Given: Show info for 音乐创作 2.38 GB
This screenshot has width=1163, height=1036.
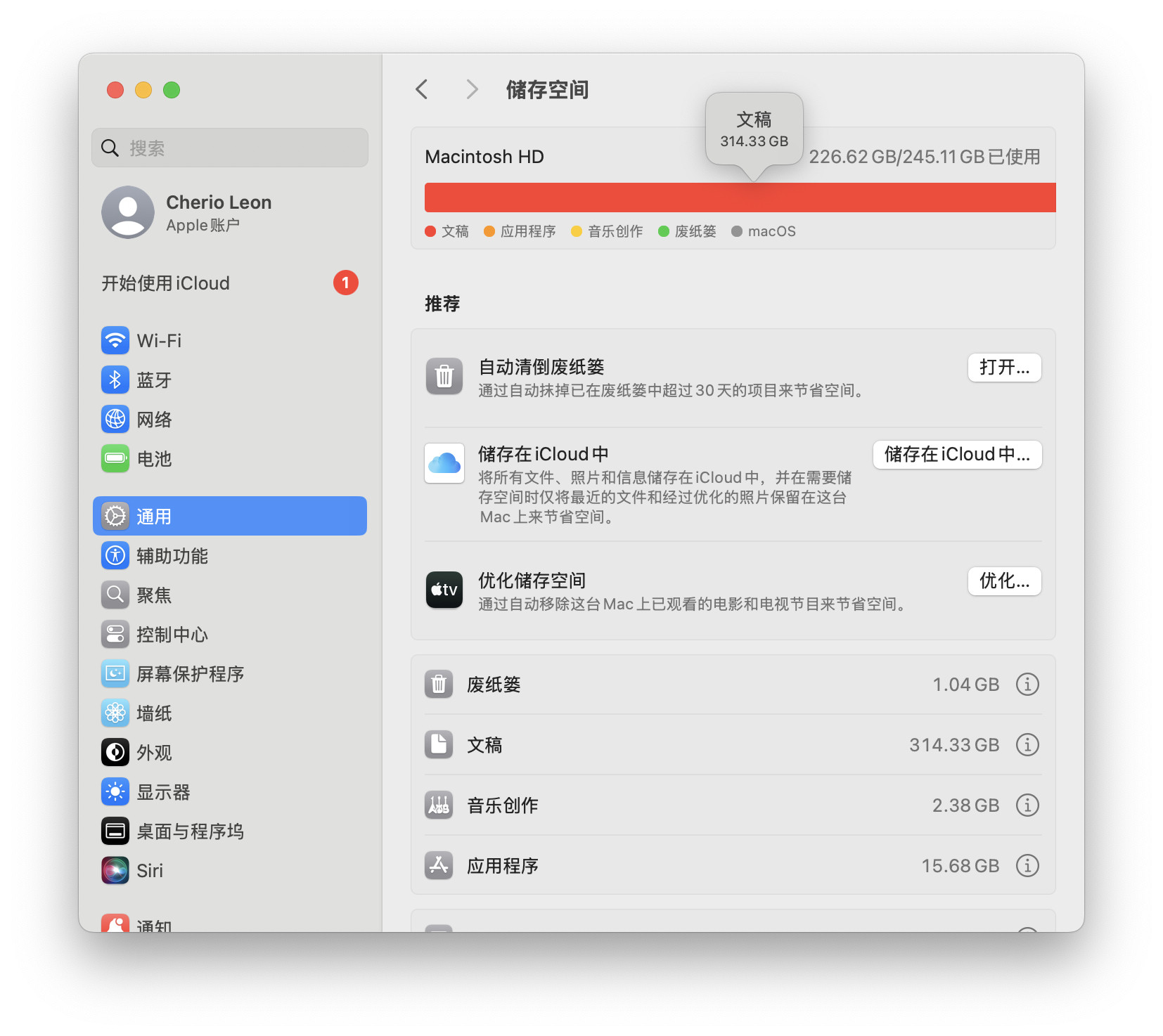Looking at the screenshot, I should click(x=1027, y=805).
